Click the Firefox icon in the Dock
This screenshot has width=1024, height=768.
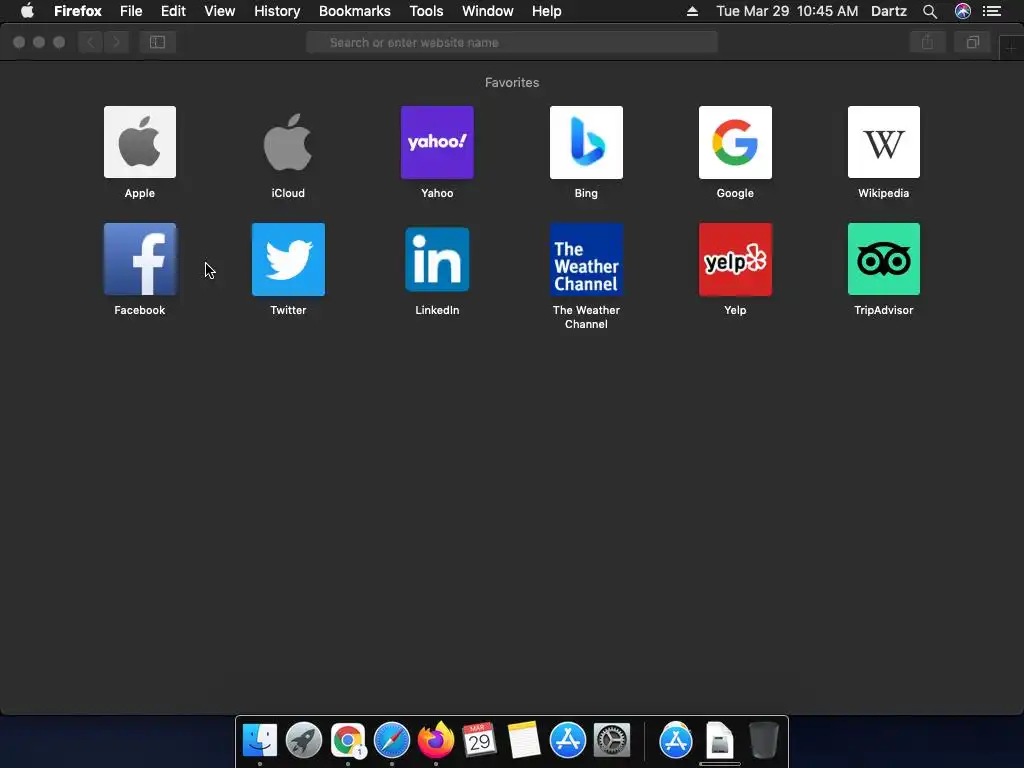pos(436,740)
